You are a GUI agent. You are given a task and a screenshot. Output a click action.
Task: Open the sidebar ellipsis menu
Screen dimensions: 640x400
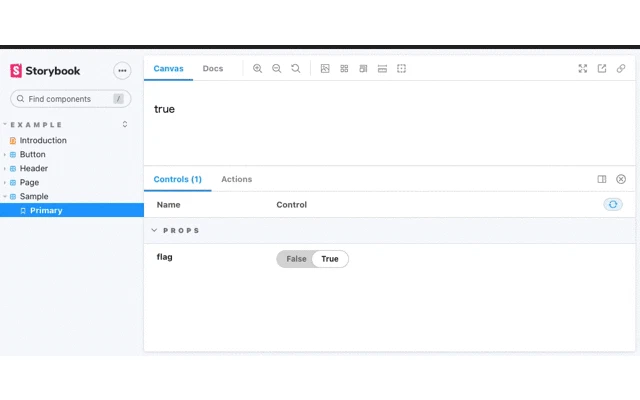click(x=122, y=71)
